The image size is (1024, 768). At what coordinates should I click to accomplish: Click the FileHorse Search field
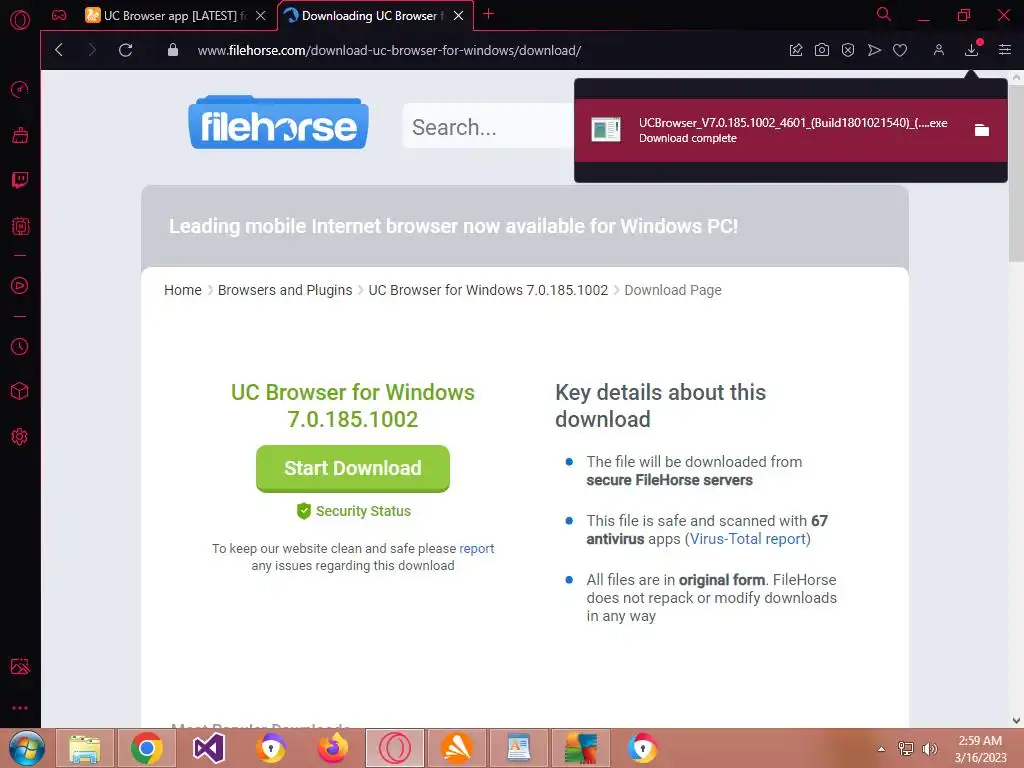pos(488,126)
